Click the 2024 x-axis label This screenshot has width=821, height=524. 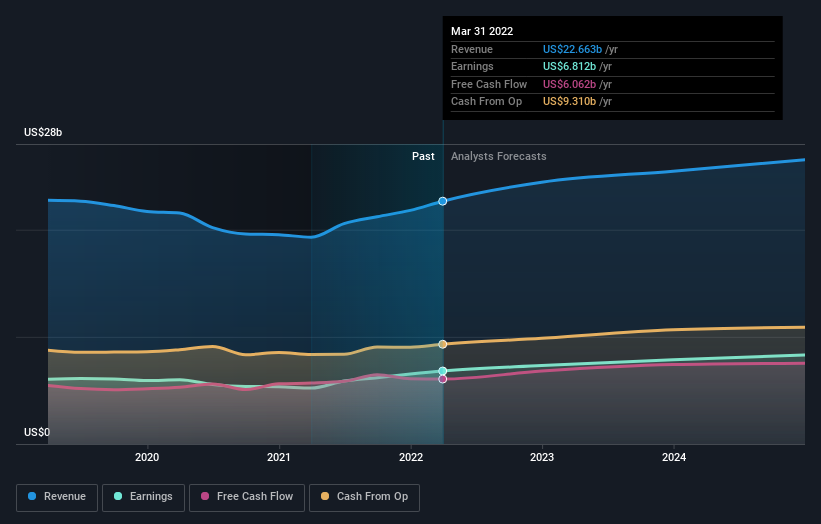pyautogui.click(x=674, y=457)
